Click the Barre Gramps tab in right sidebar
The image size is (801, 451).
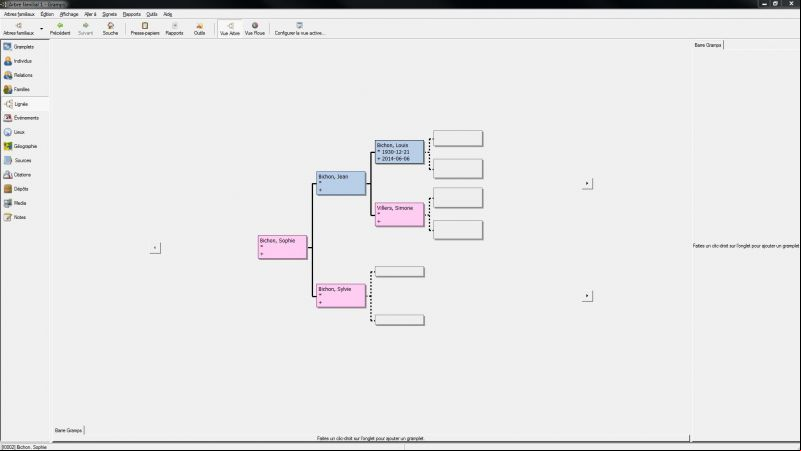pos(708,45)
